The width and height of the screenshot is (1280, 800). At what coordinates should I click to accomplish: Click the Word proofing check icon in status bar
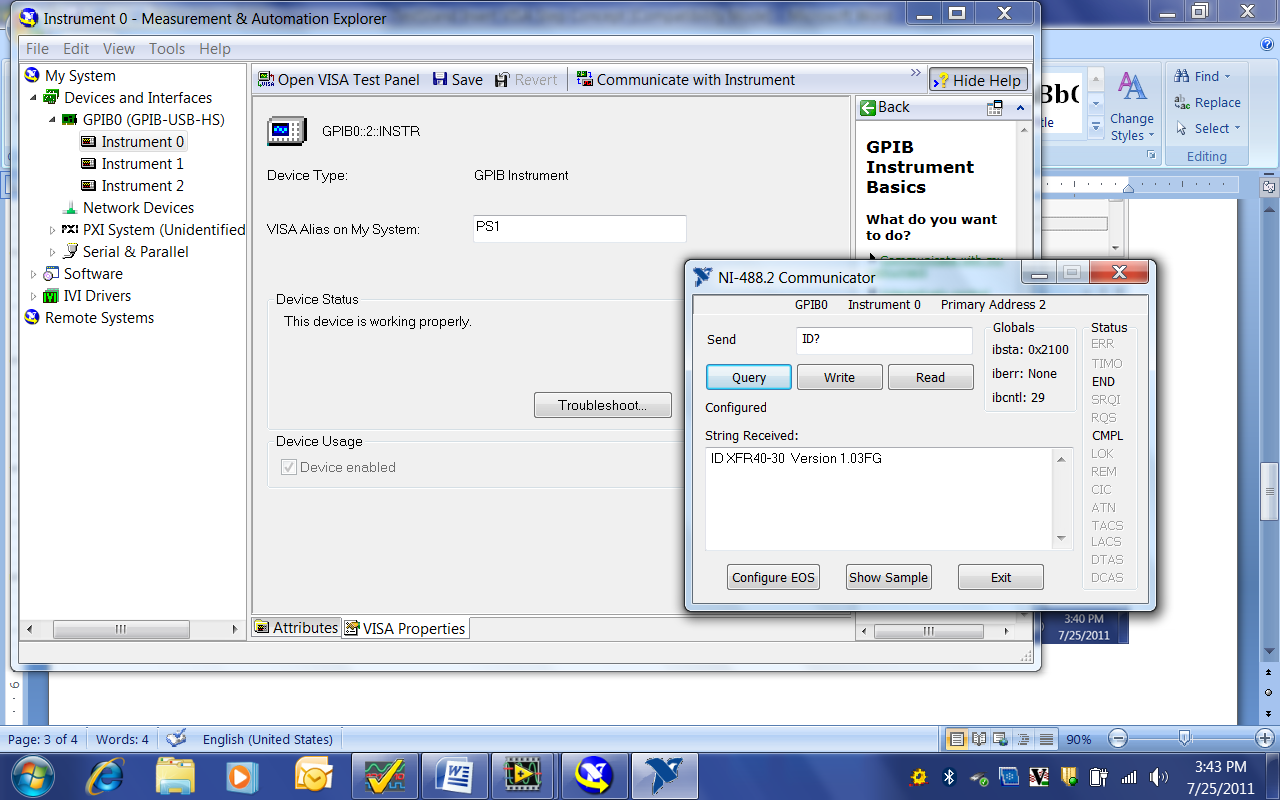[x=177, y=739]
